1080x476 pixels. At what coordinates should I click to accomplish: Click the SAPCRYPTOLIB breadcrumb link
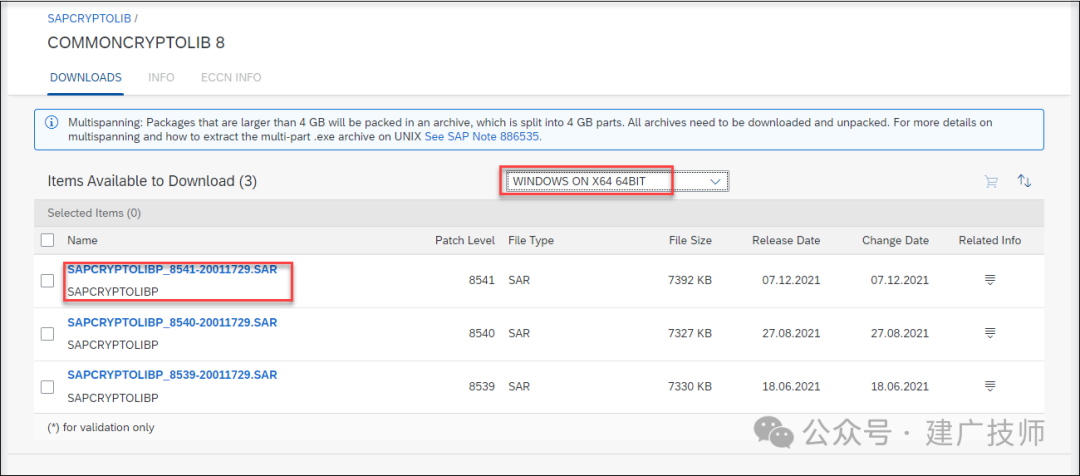pyautogui.click(x=90, y=18)
